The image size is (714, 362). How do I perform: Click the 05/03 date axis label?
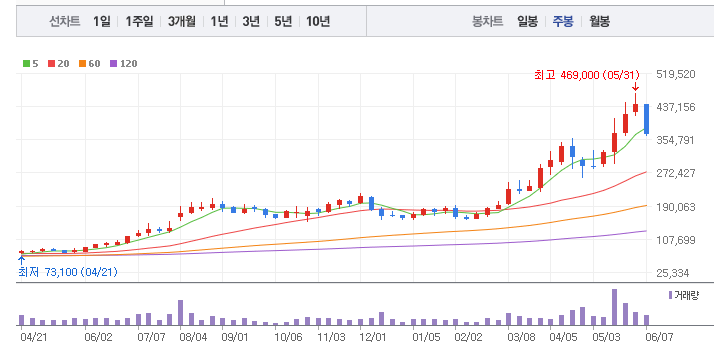point(606,337)
